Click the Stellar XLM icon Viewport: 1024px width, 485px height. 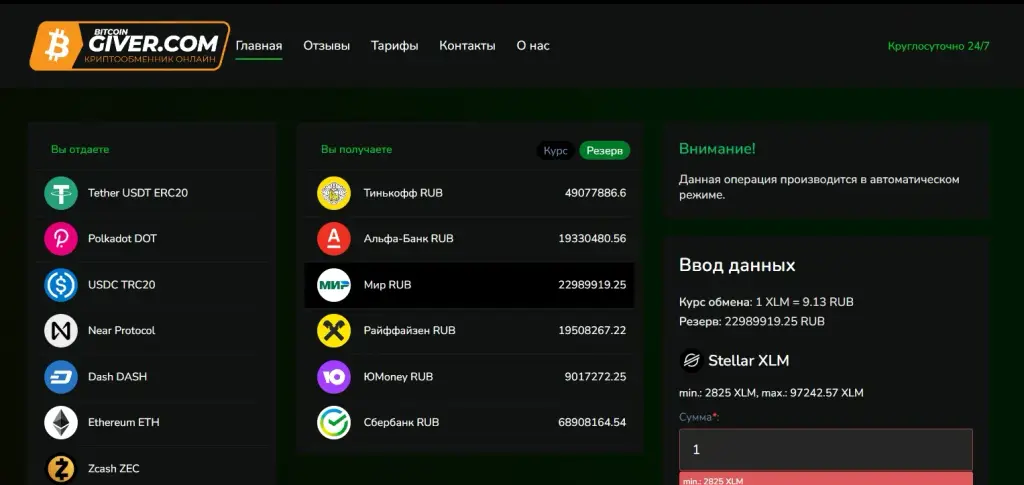(x=691, y=360)
